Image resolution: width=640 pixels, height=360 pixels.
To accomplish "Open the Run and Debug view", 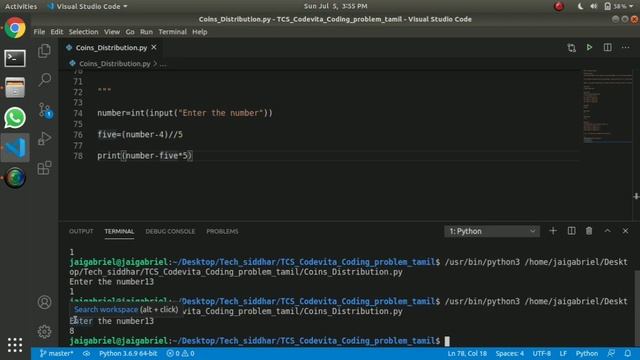I will click(x=44, y=139).
